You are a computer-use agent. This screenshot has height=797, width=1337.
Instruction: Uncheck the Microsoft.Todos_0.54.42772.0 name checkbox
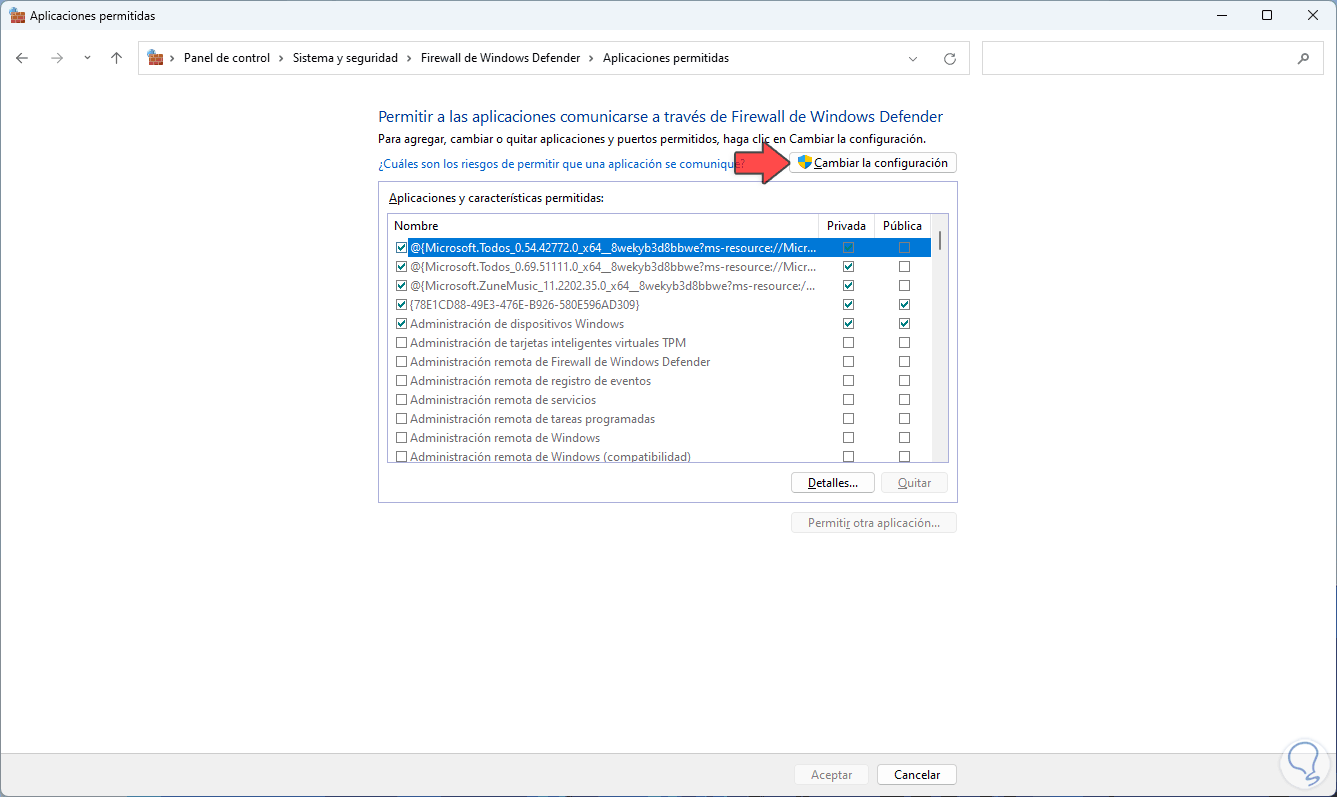point(402,247)
